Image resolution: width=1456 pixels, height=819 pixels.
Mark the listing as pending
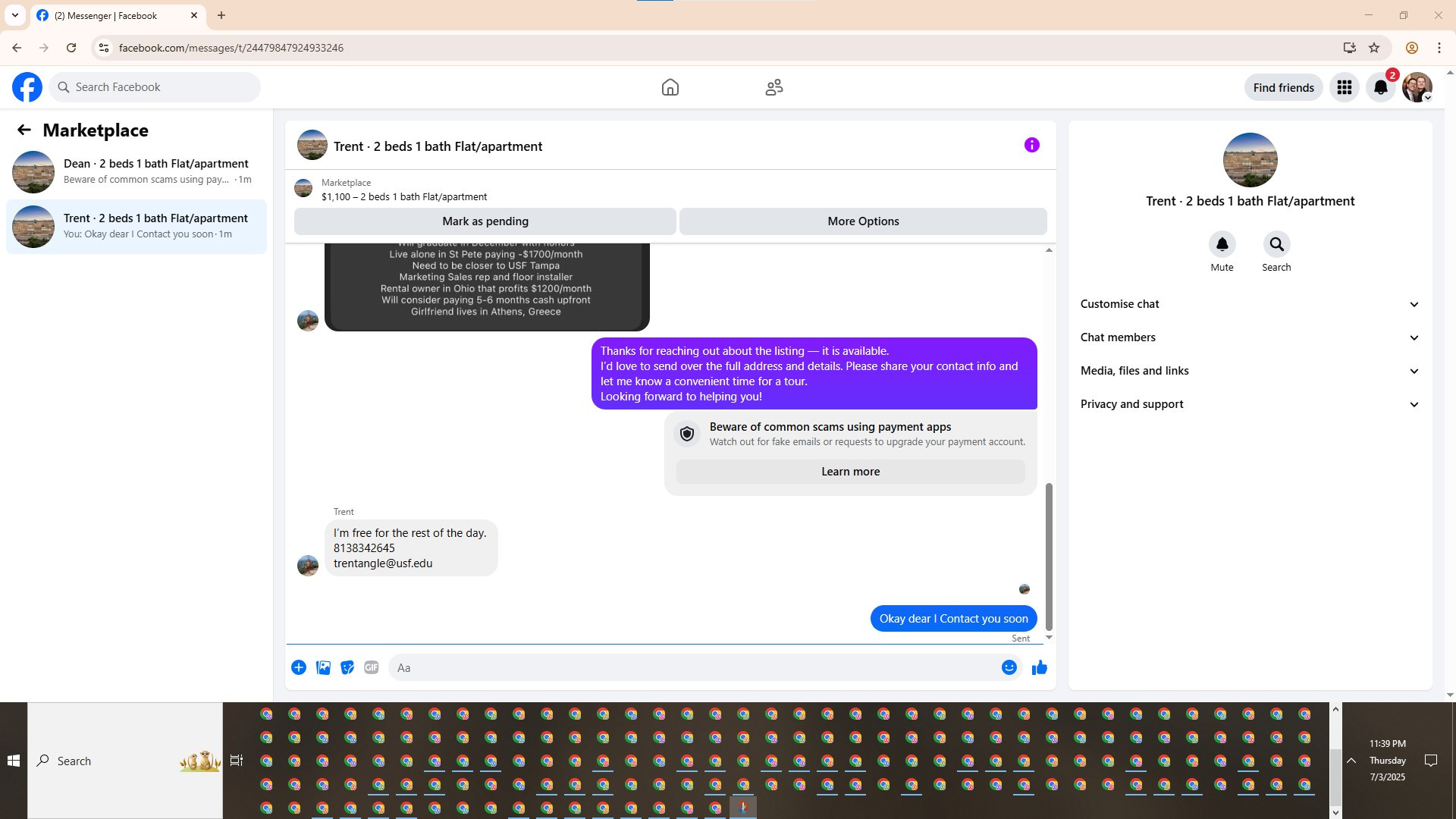485,221
